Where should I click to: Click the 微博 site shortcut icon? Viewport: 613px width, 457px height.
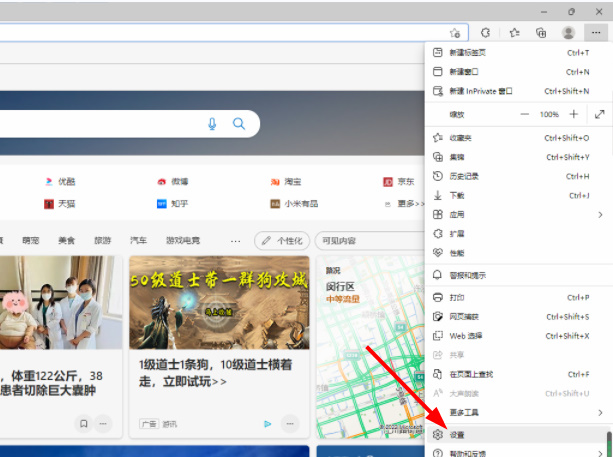pyautogui.click(x=161, y=182)
